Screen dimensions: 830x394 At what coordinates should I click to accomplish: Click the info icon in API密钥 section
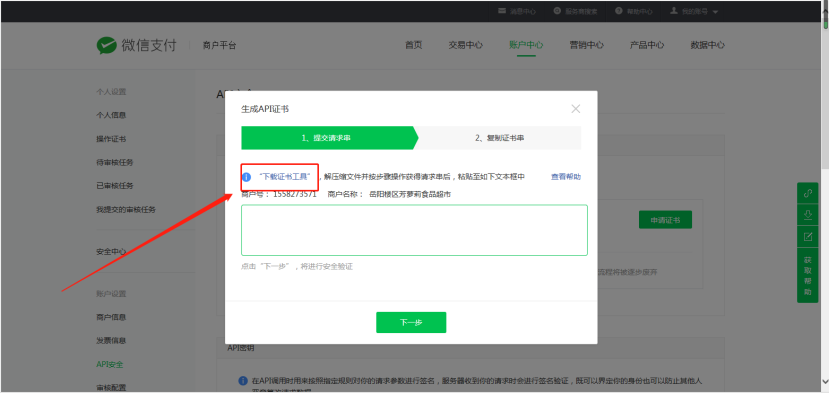243,381
